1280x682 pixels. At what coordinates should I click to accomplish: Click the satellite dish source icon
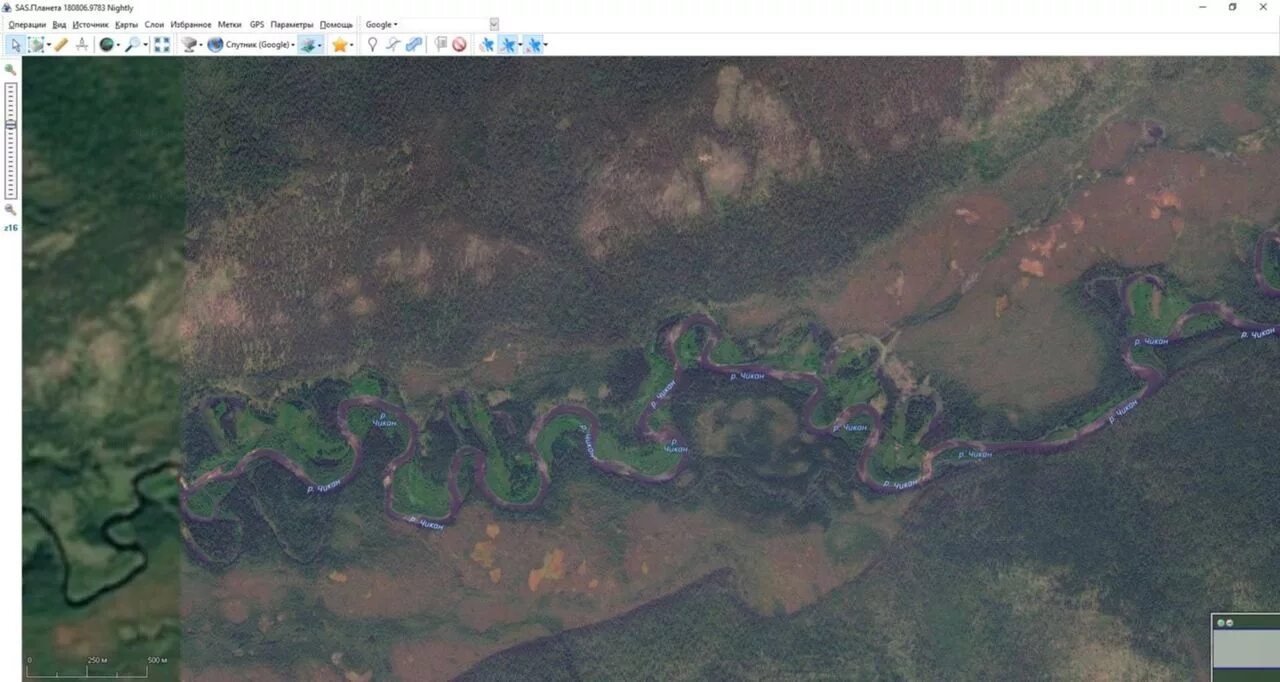pyautogui.click(x=188, y=44)
